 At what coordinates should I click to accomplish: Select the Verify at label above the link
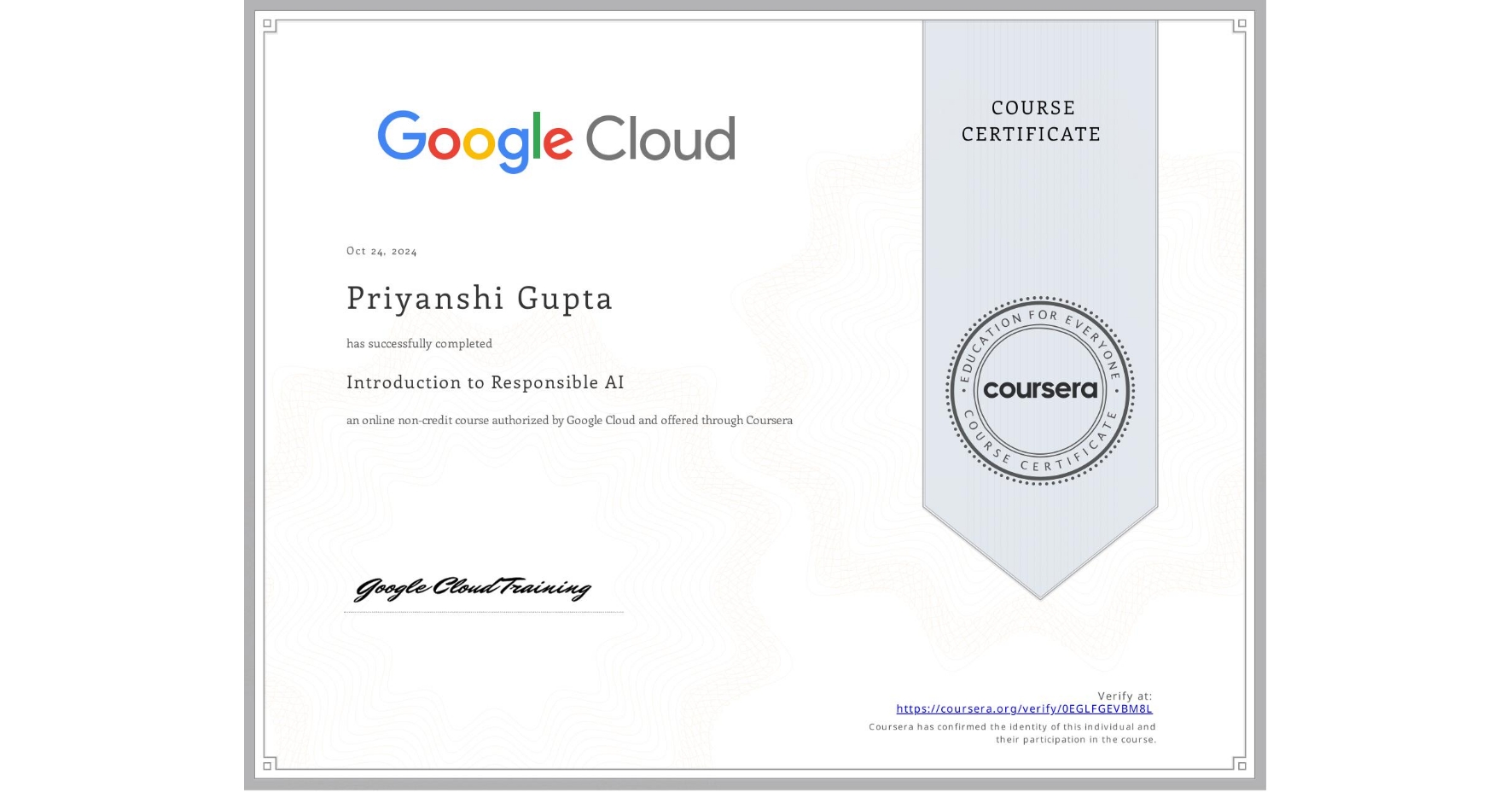(1125, 694)
